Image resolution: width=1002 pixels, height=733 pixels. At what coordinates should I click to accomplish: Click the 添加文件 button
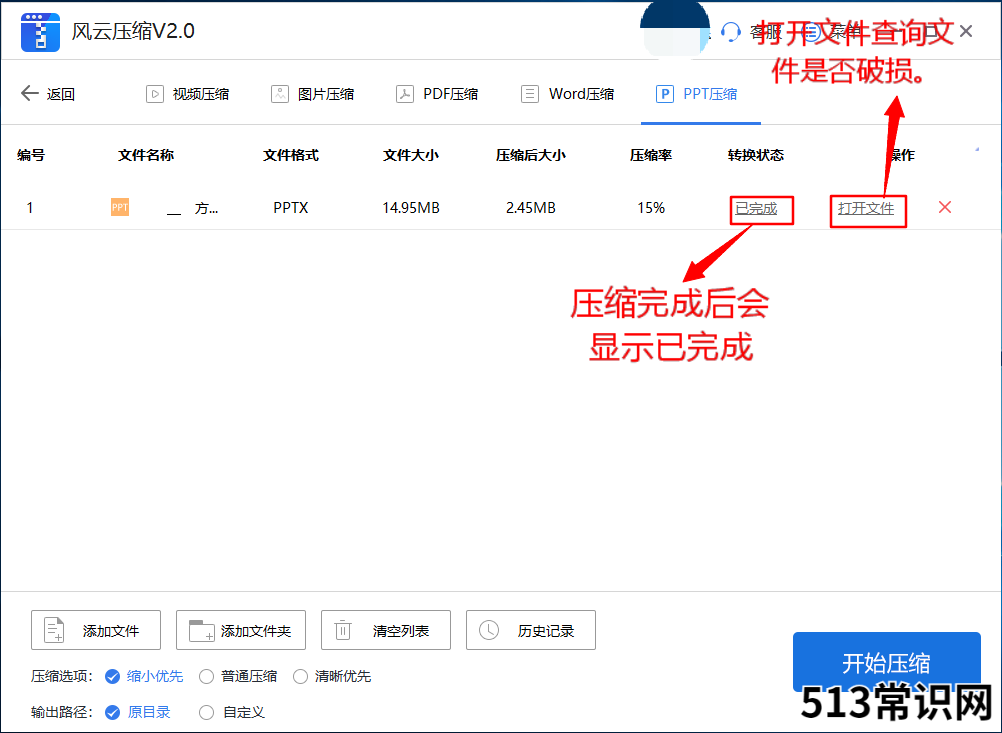point(96,630)
